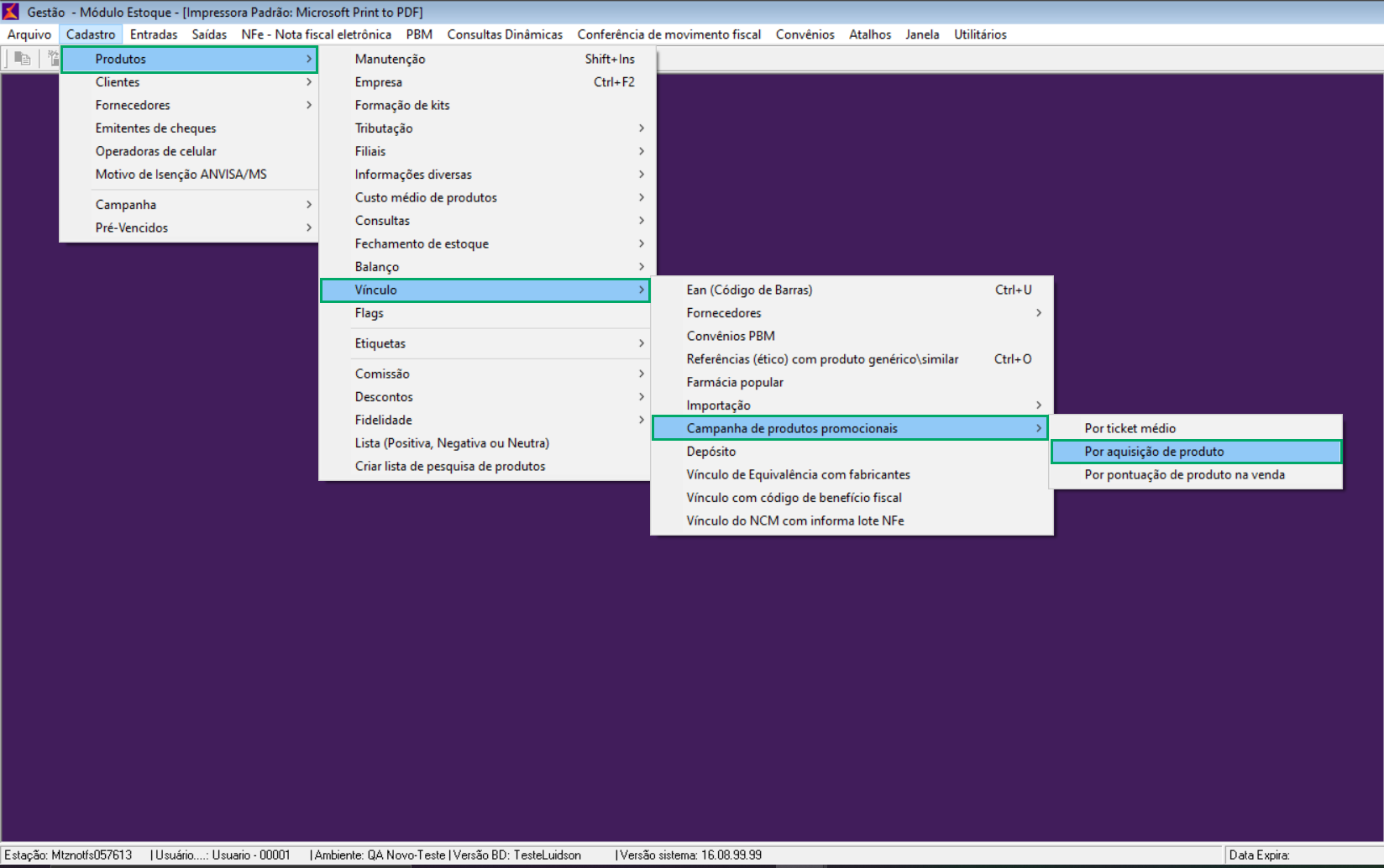Expand the Clientes submenu
1384x868 pixels.
(189, 82)
